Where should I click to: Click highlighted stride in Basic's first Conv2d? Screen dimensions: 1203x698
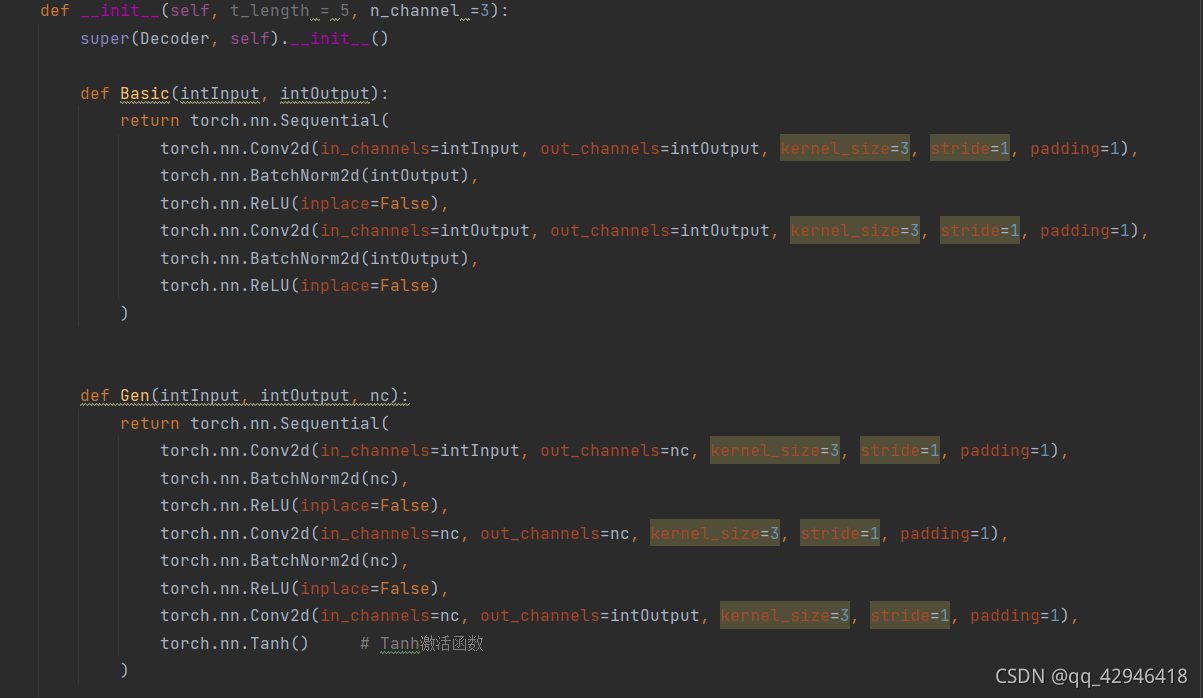(970, 148)
